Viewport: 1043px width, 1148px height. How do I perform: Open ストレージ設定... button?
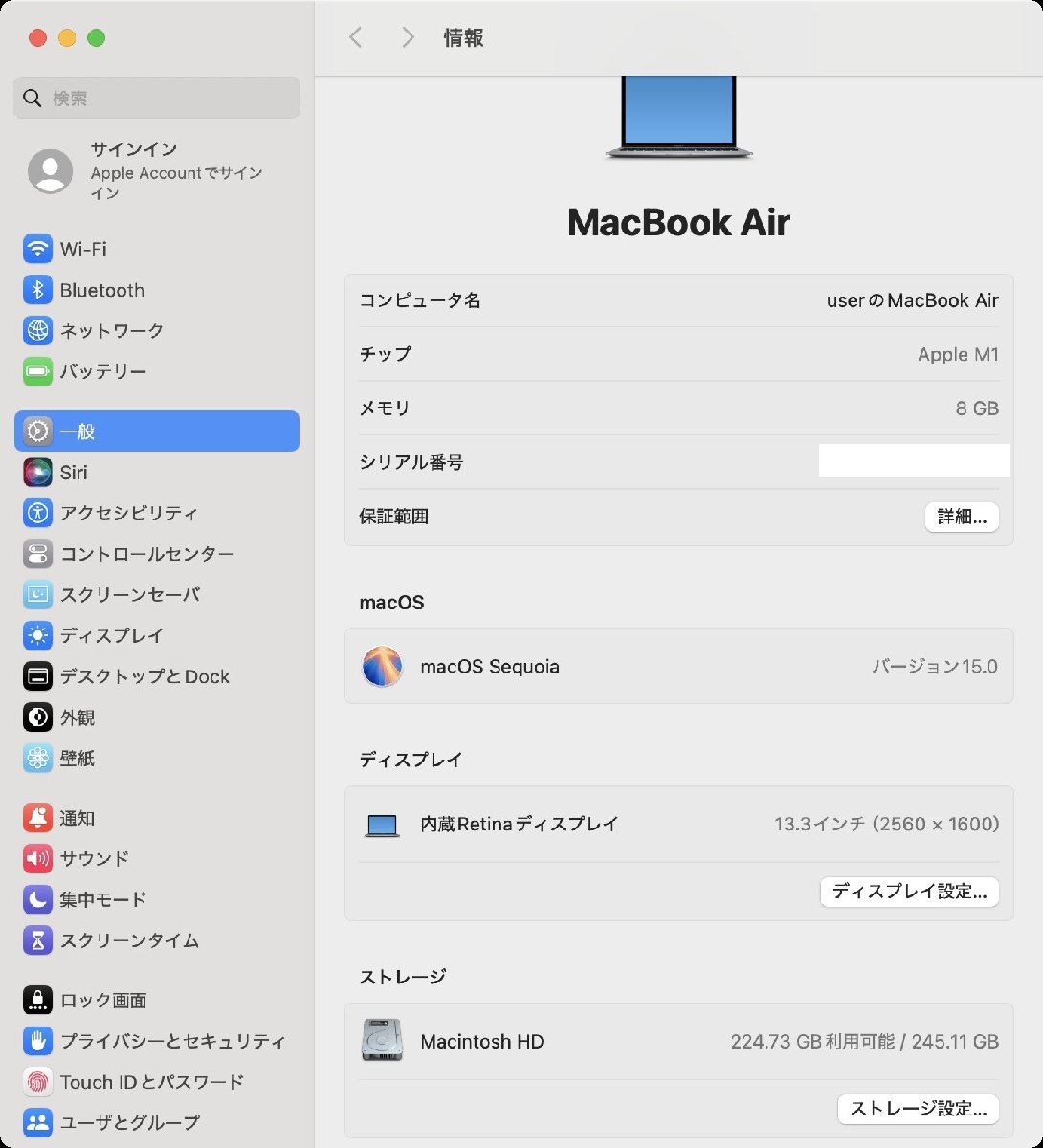919,1109
